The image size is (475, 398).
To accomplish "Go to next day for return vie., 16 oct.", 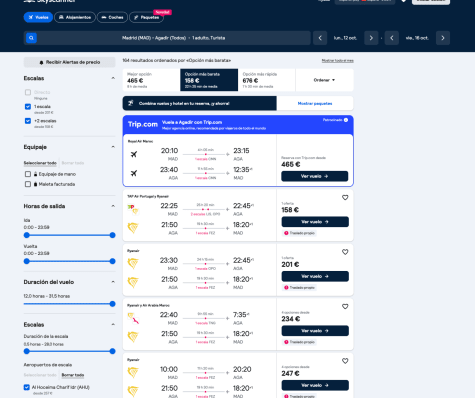I will point(443,38).
